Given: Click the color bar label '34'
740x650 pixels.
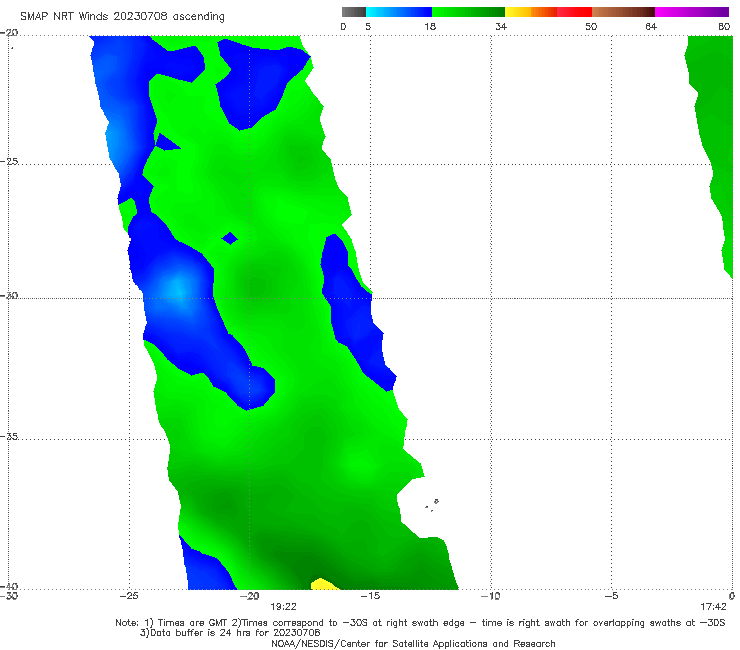Looking at the screenshot, I should point(501,26).
